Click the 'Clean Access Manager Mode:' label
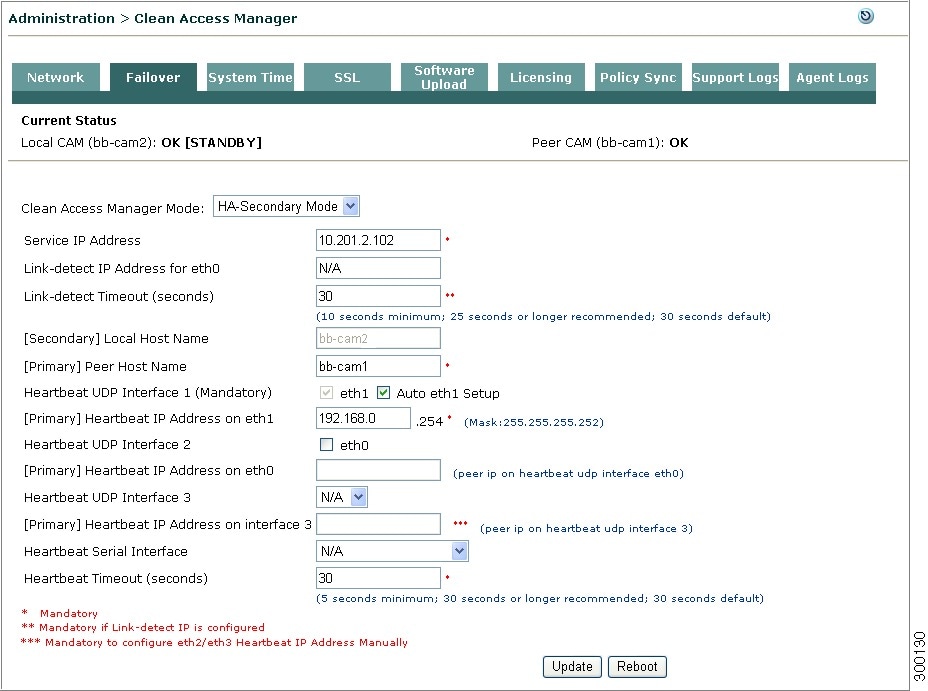 [x=112, y=208]
